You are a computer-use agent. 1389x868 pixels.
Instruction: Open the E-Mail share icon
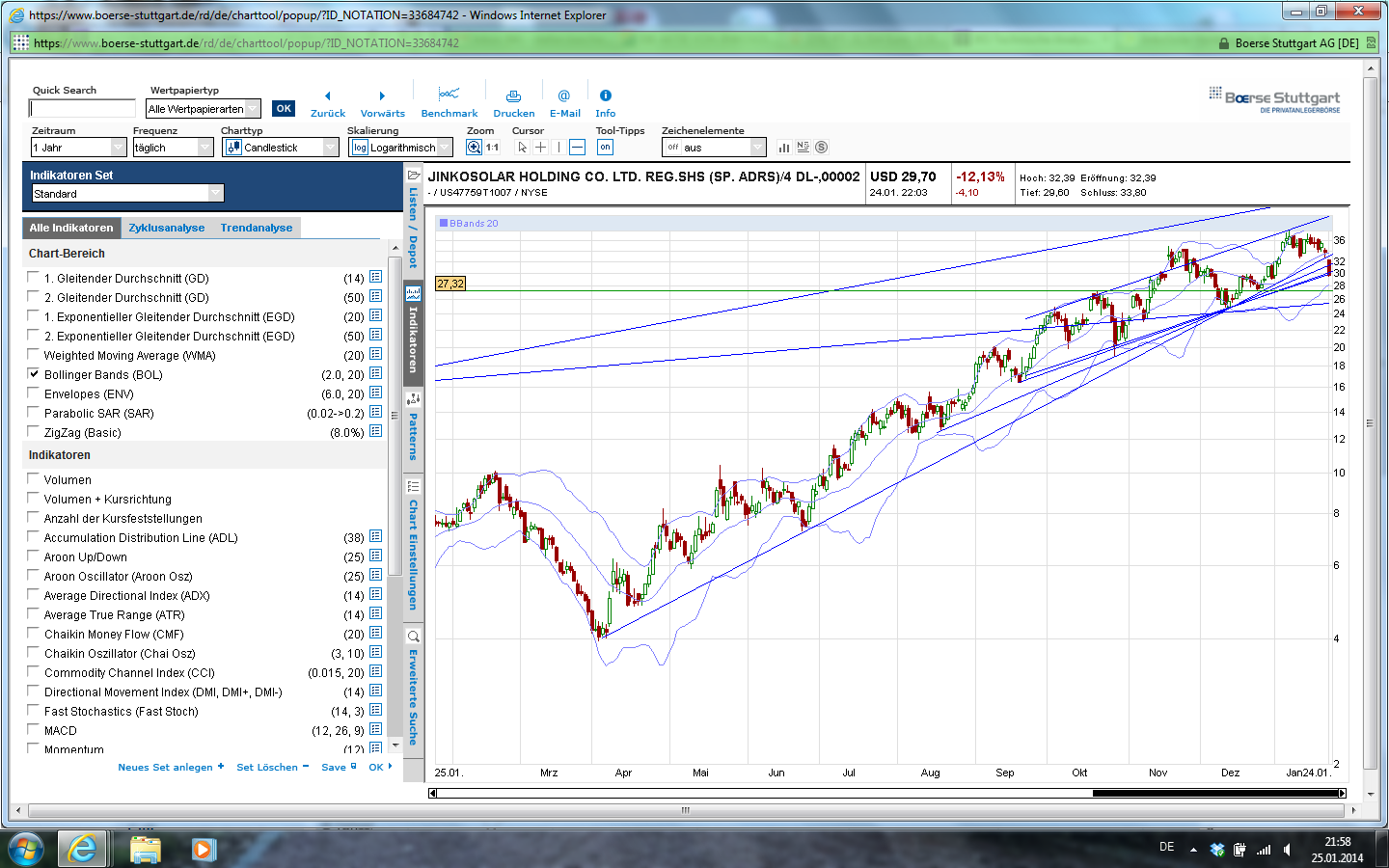pos(564,95)
